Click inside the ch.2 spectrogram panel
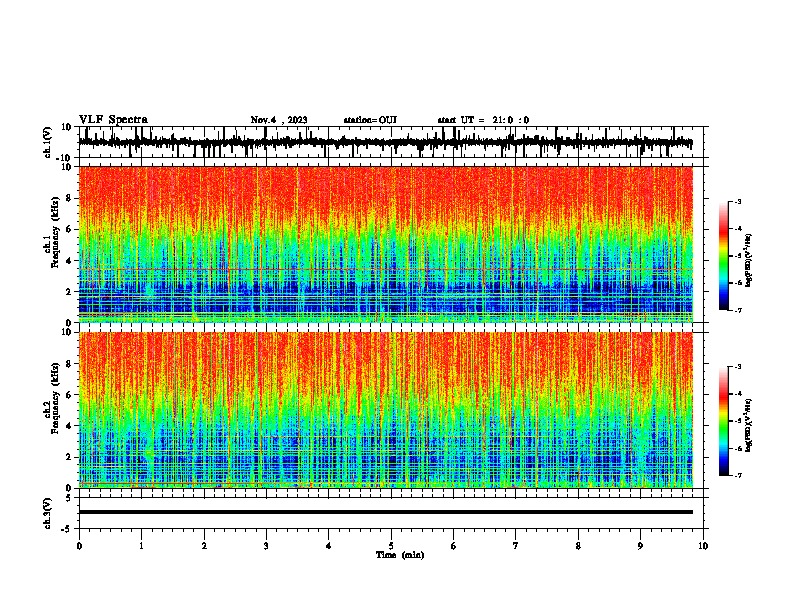792x612 pixels. 386,410
